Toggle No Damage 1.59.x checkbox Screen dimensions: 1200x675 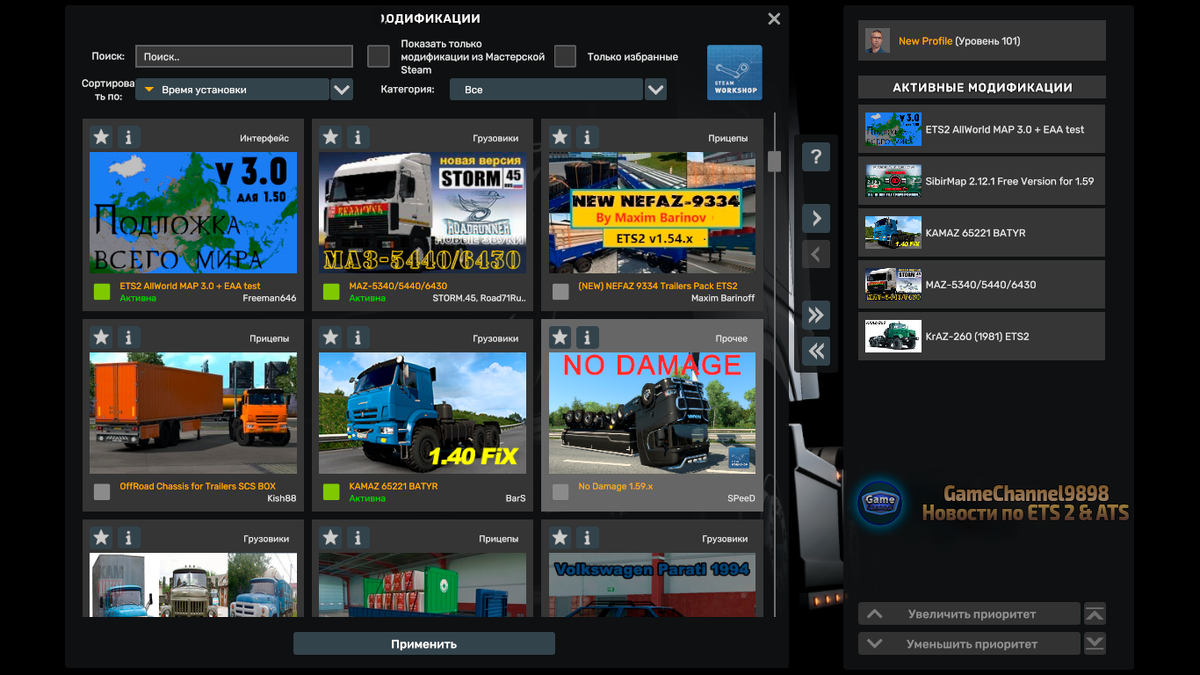click(x=561, y=492)
